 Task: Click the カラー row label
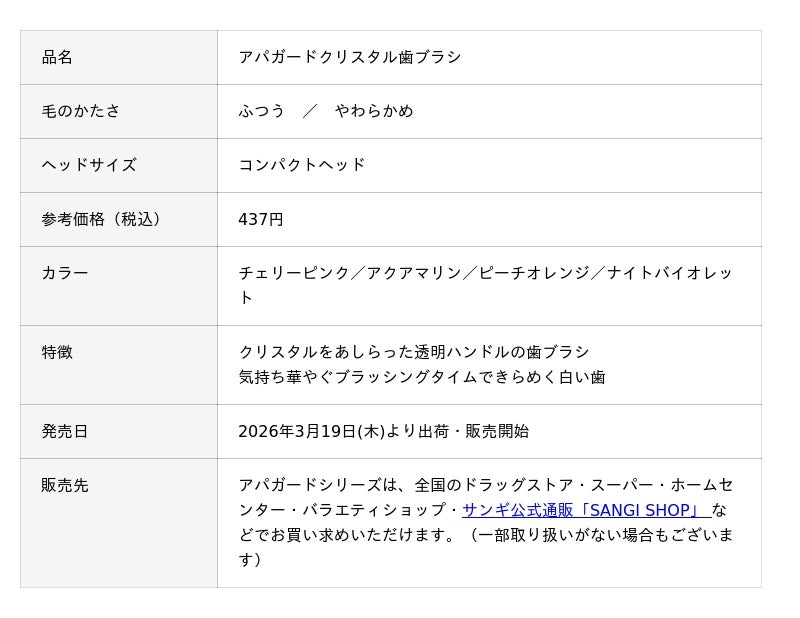coord(64,274)
